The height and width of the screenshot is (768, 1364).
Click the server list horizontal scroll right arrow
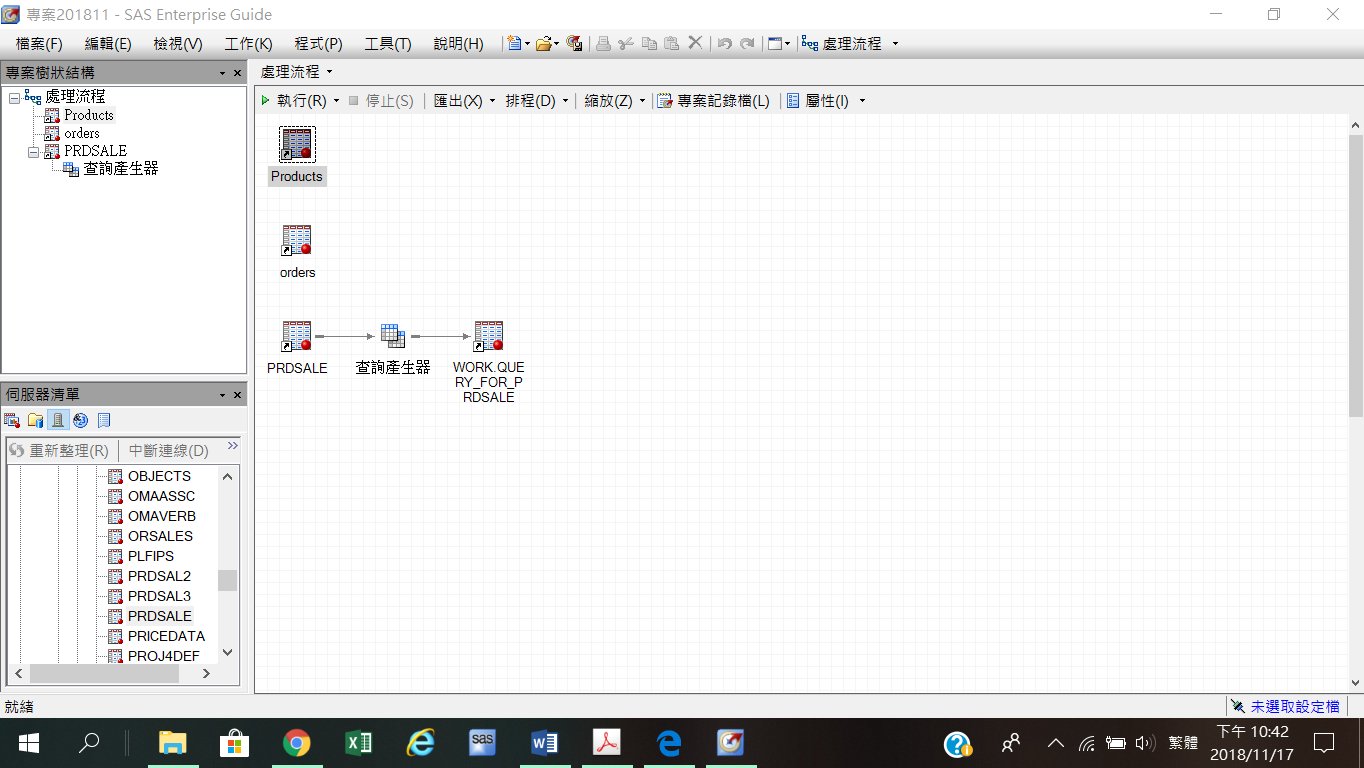point(206,674)
